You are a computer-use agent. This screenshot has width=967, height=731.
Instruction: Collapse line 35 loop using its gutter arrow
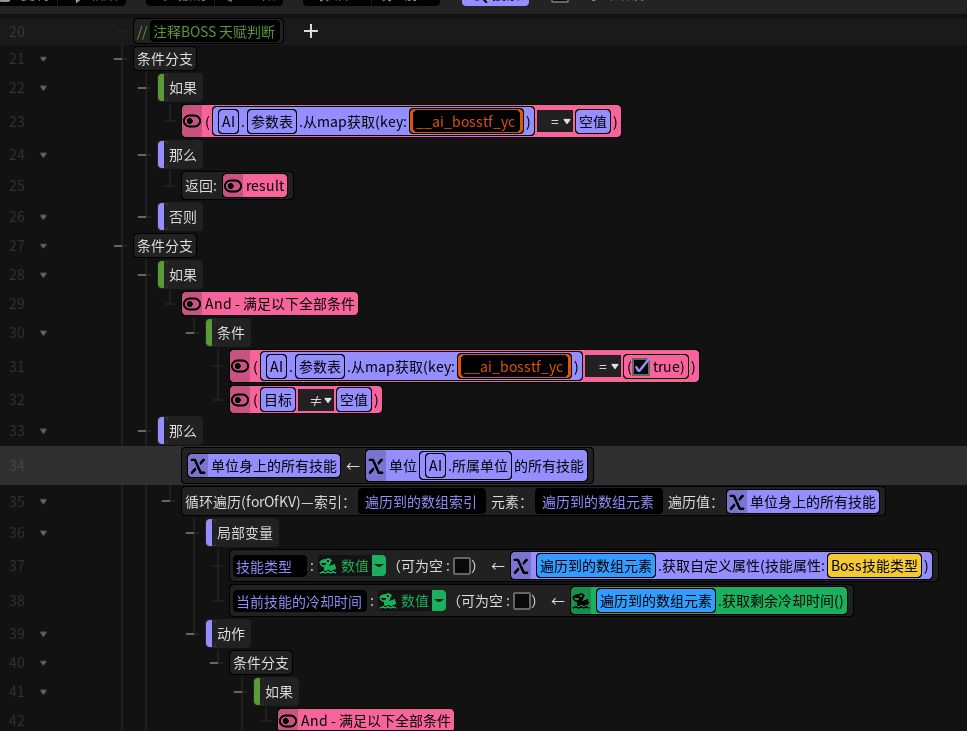(43, 502)
